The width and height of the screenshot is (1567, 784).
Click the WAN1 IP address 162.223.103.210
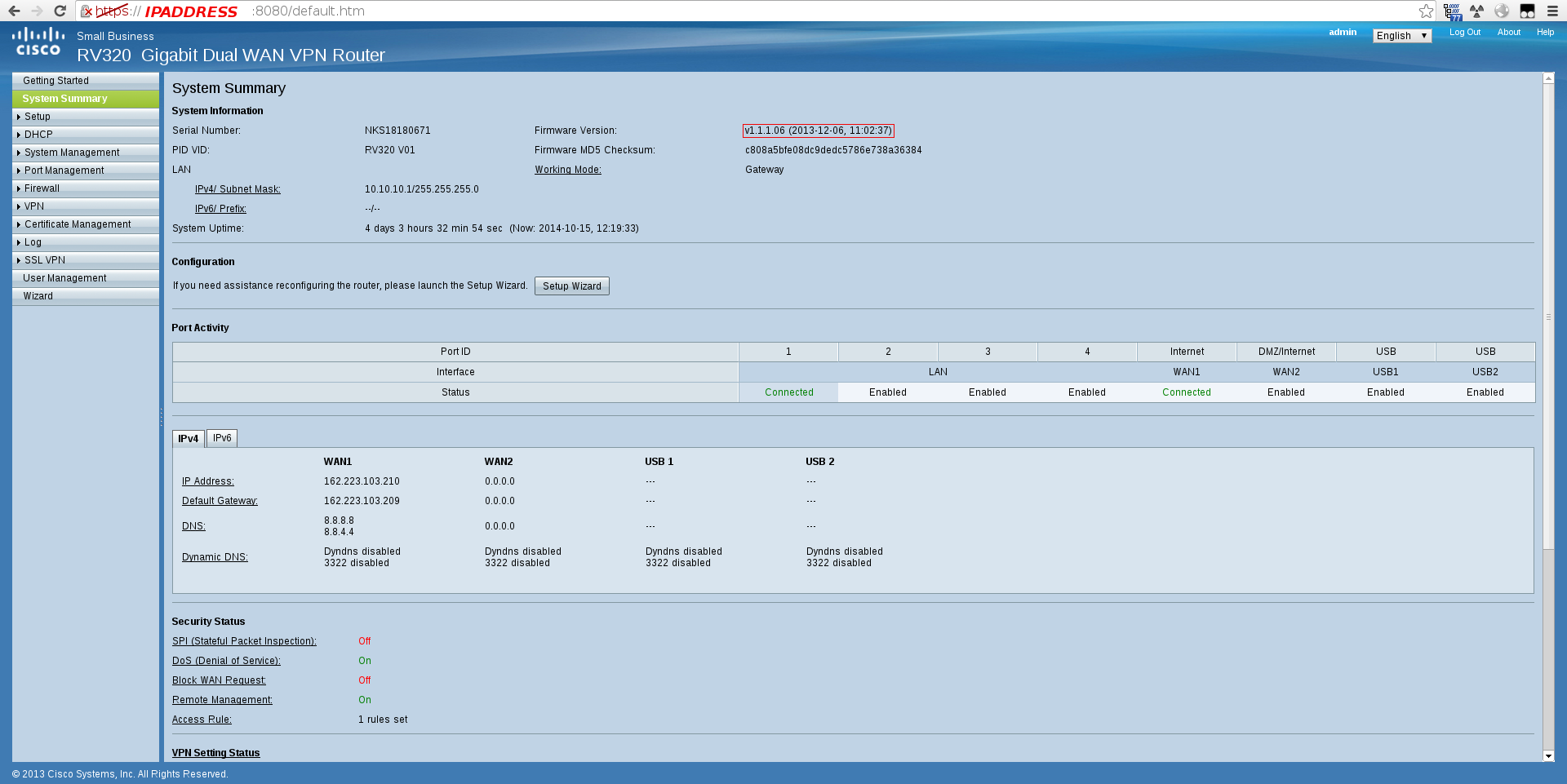click(362, 481)
